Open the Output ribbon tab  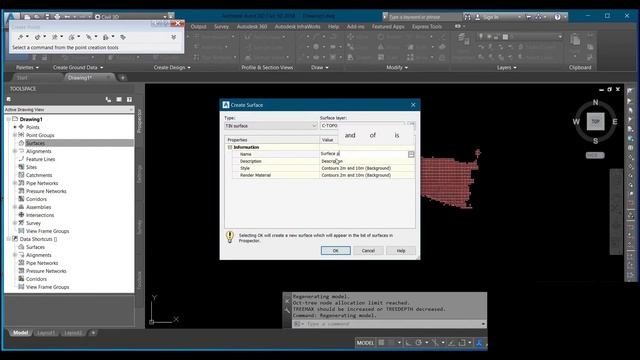(x=198, y=27)
